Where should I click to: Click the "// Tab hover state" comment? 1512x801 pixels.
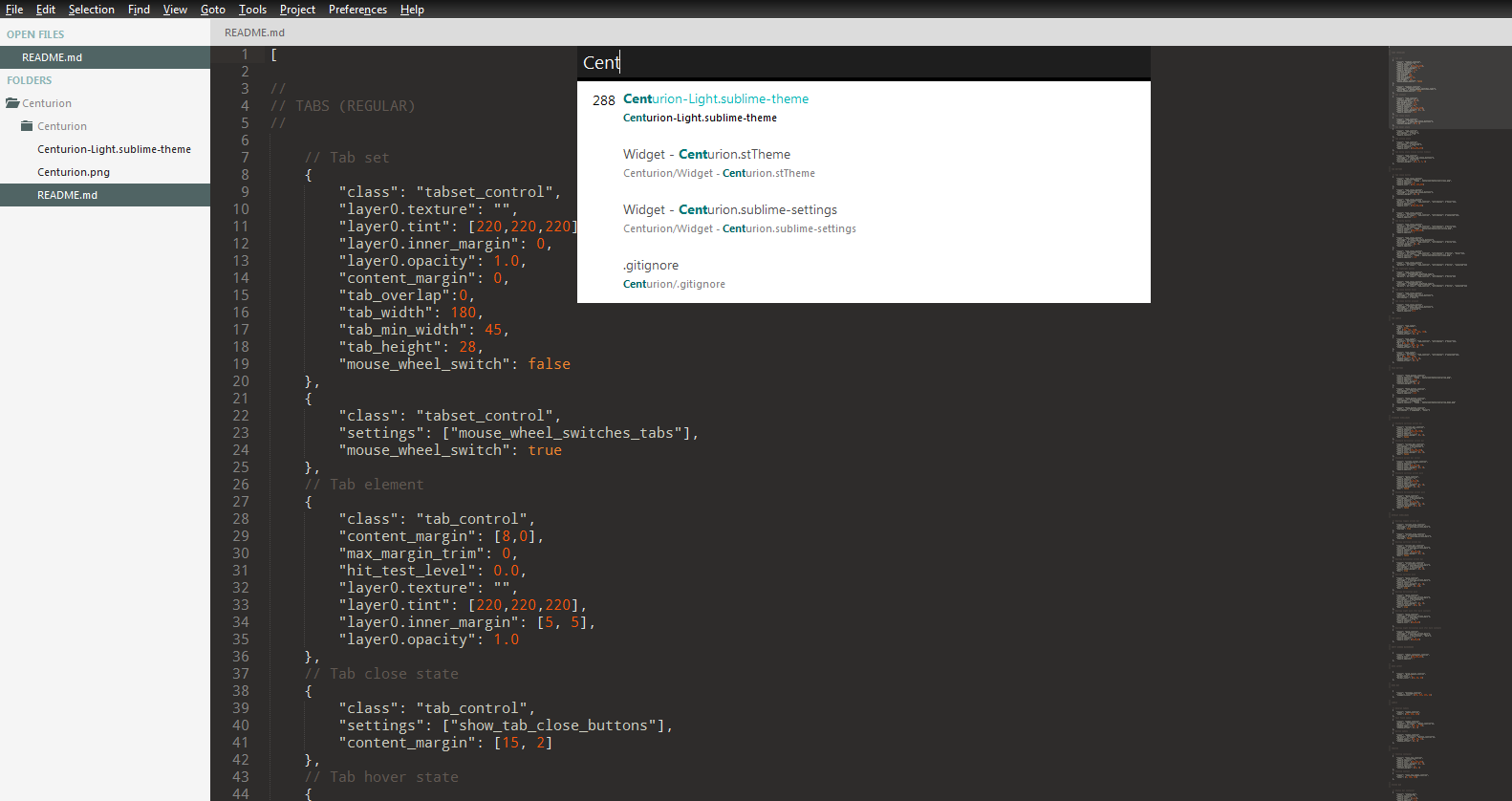coord(381,777)
